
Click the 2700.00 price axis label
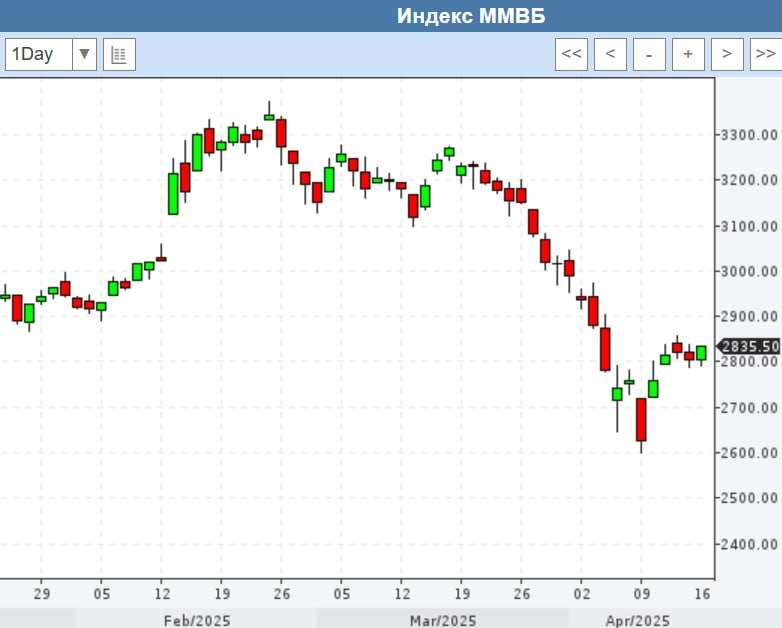tap(749, 408)
